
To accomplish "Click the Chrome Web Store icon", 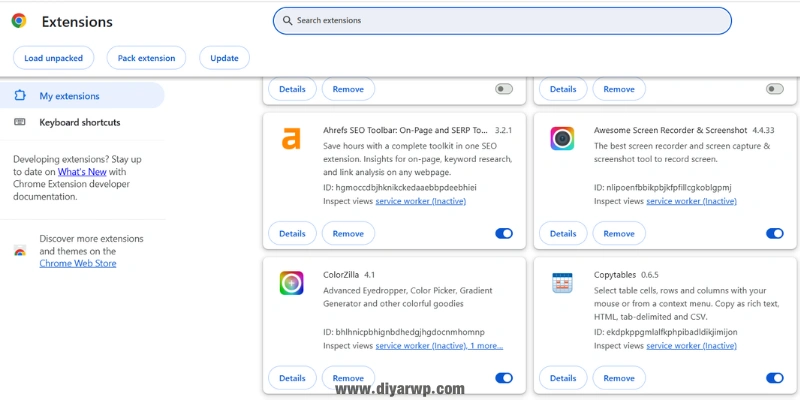I will coord(20,251).
